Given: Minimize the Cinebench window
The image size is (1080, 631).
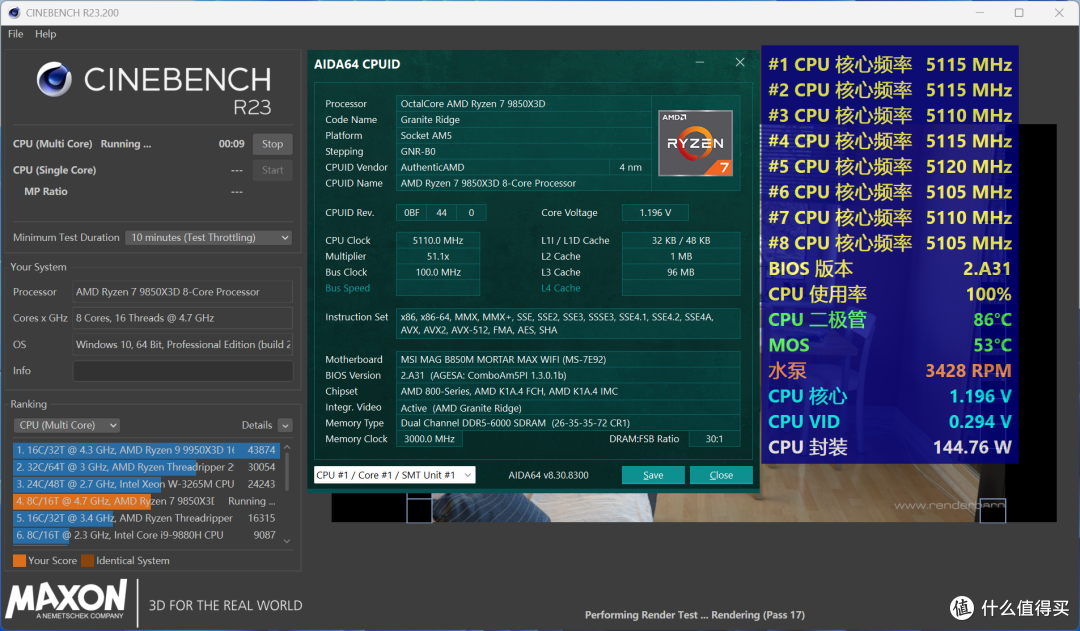Looking at the screenshot, I should (979, 12).
